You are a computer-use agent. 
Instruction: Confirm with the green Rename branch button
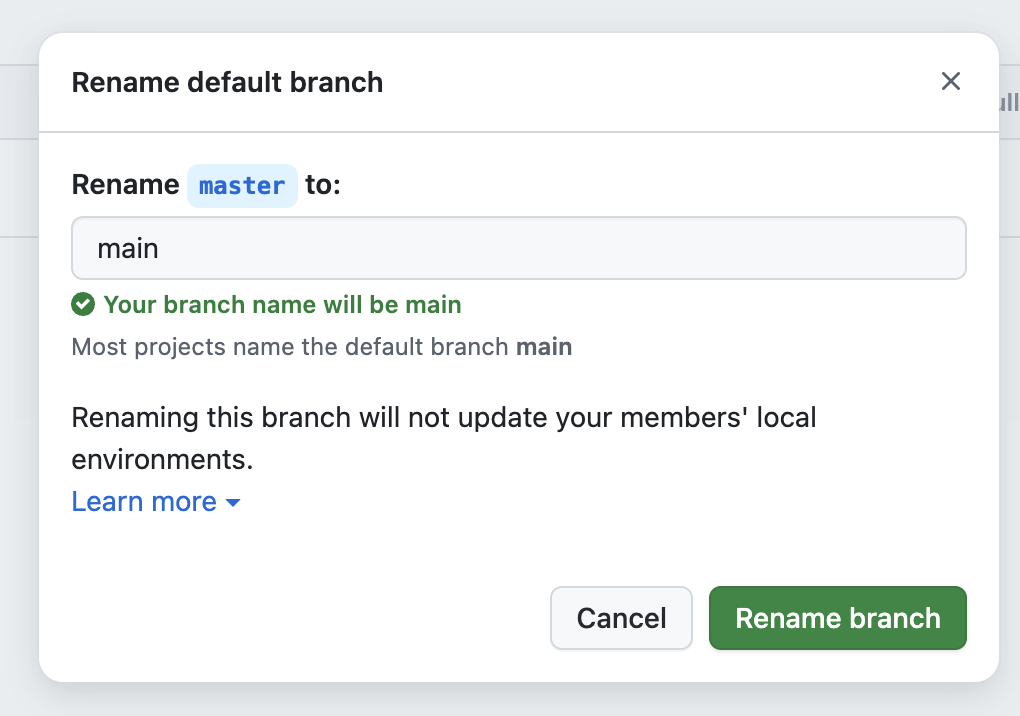pyautogui.click(x=837, y=618)
